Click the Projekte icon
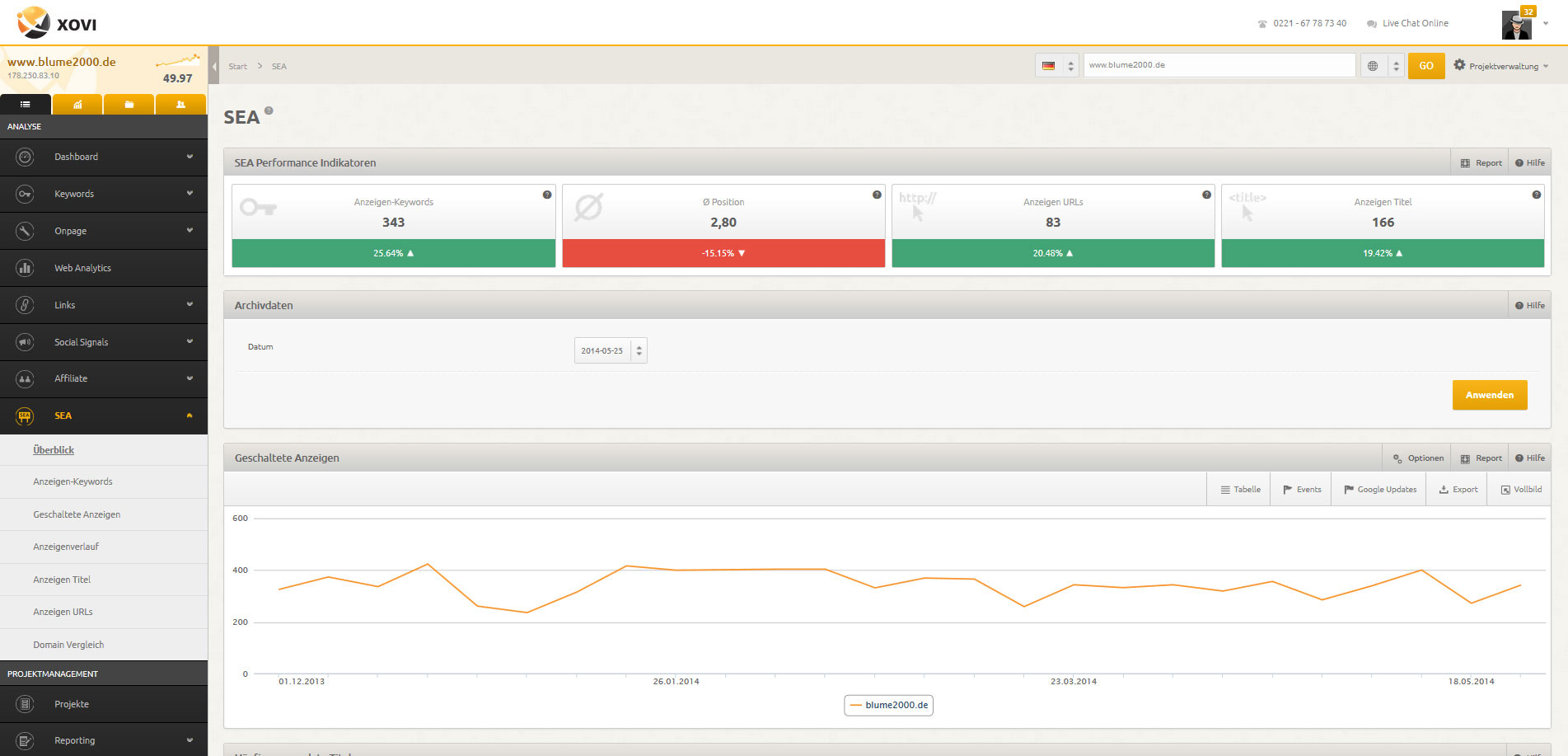Screen dimensions: 1568x756 25,704
